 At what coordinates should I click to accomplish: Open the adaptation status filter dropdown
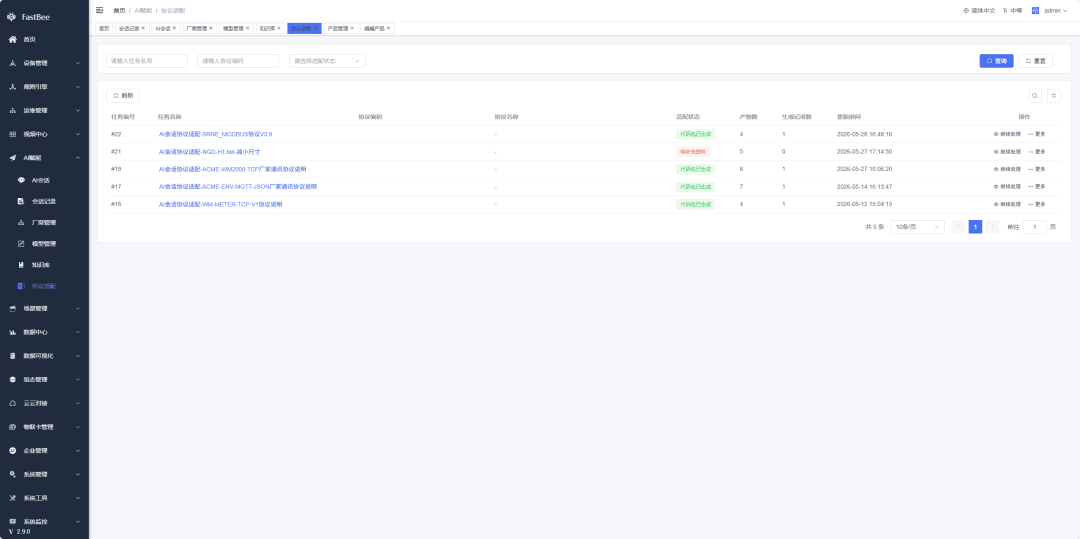tap(327, 61)
